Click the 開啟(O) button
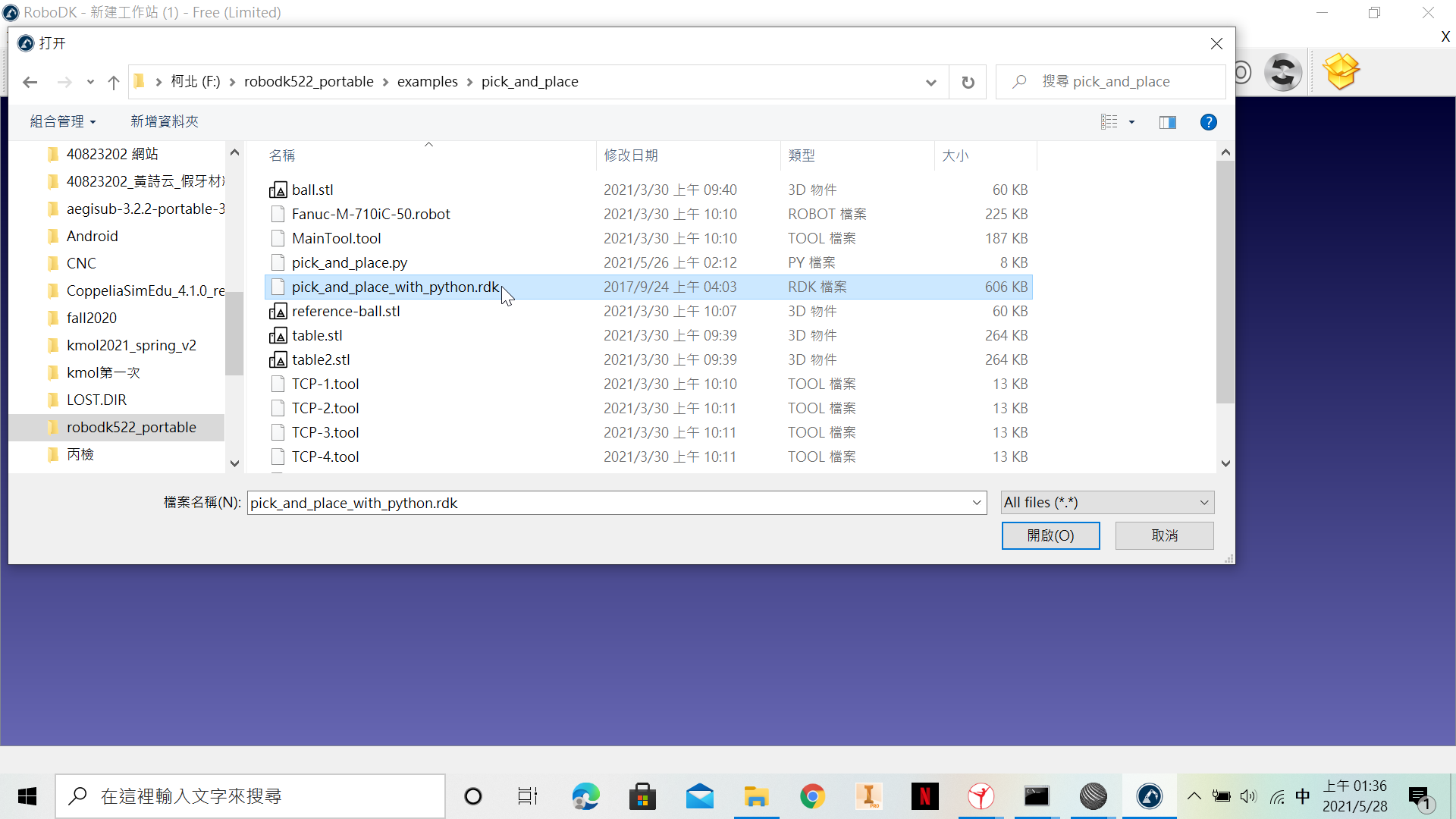 coord(1050,535)
